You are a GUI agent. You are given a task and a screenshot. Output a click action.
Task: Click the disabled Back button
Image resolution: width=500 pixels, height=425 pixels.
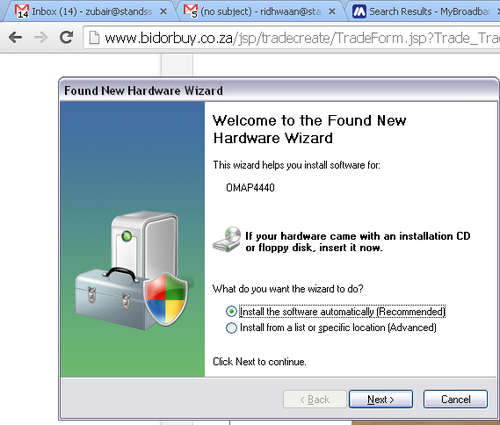[314, 399]
